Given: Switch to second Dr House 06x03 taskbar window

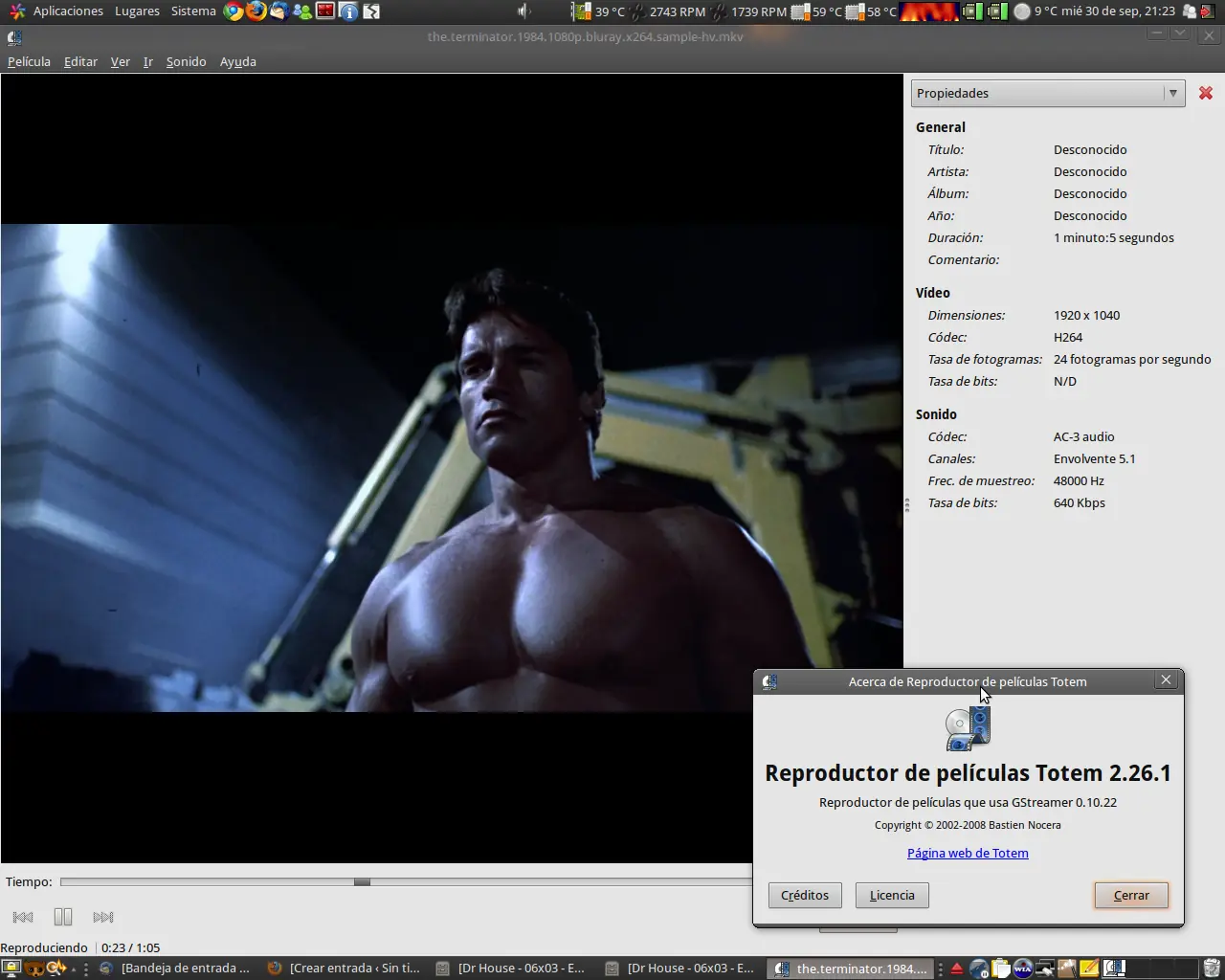Looking at the screenshot, I should [680, 969].
